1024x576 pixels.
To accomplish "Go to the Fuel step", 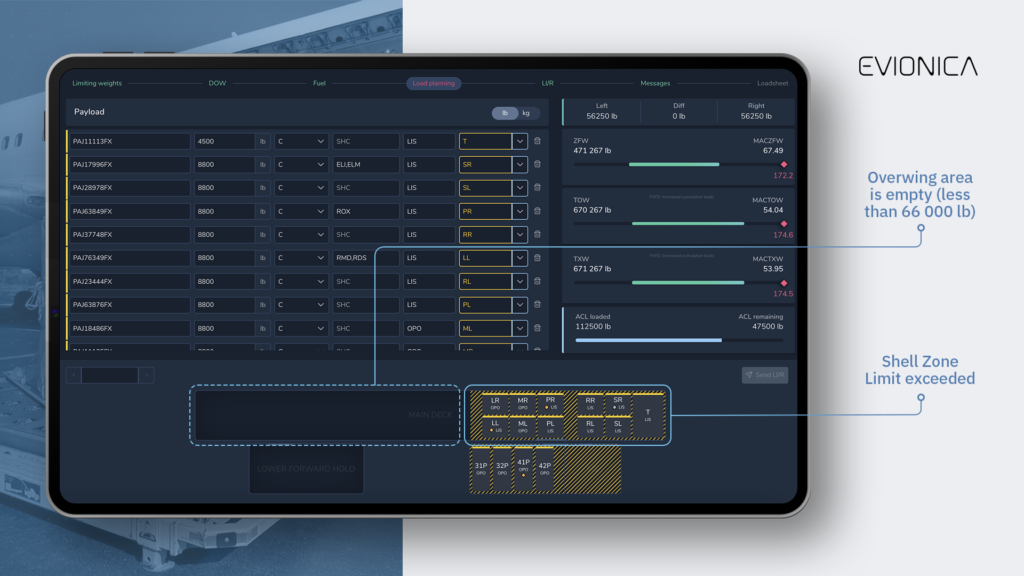I will click(321, 83).
